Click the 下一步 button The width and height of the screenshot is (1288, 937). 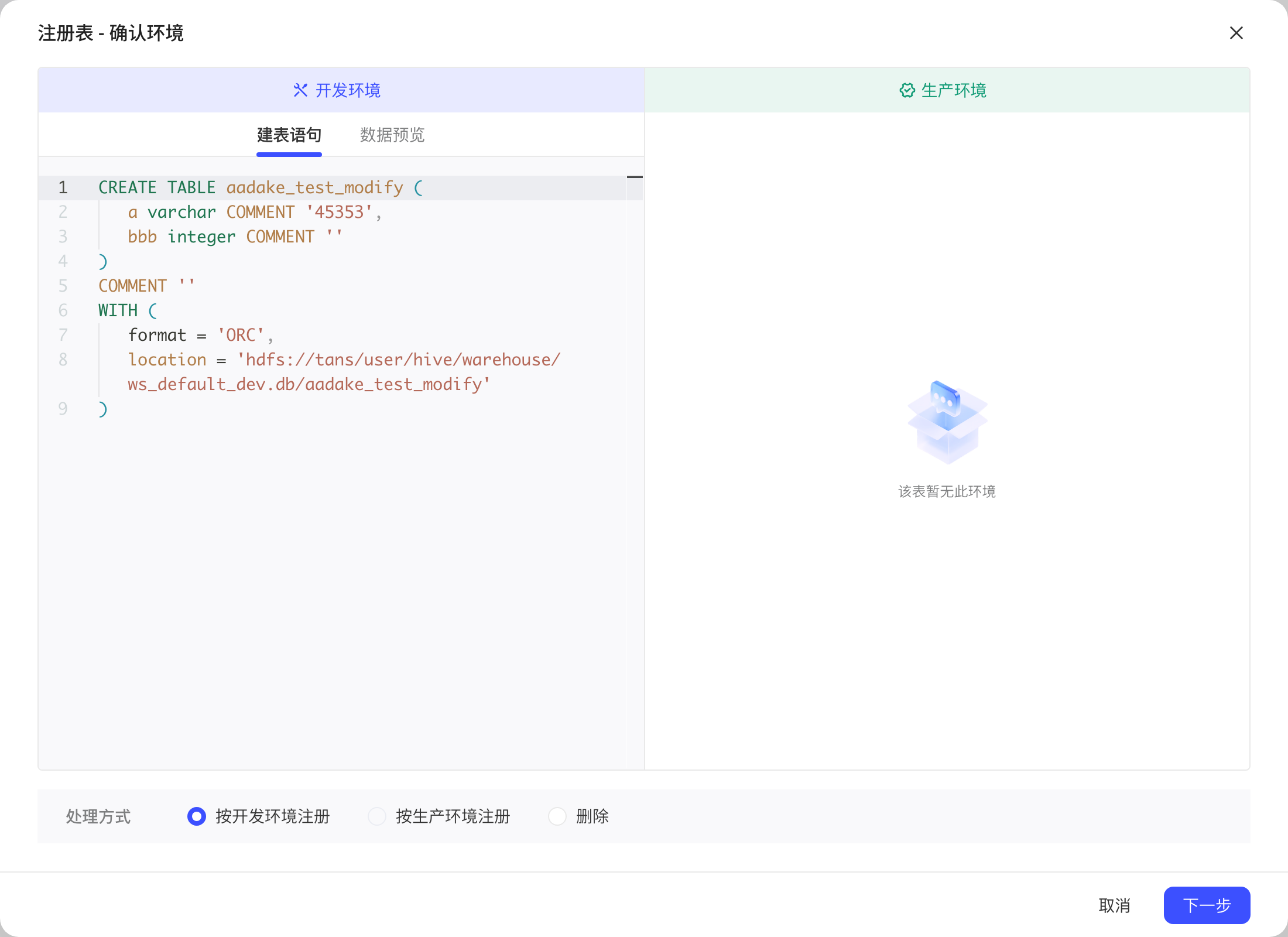point(1207,905)
